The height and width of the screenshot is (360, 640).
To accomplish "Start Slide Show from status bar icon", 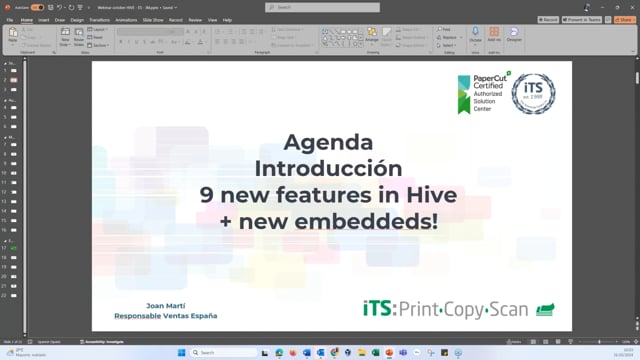I will [x=571, y=342].
